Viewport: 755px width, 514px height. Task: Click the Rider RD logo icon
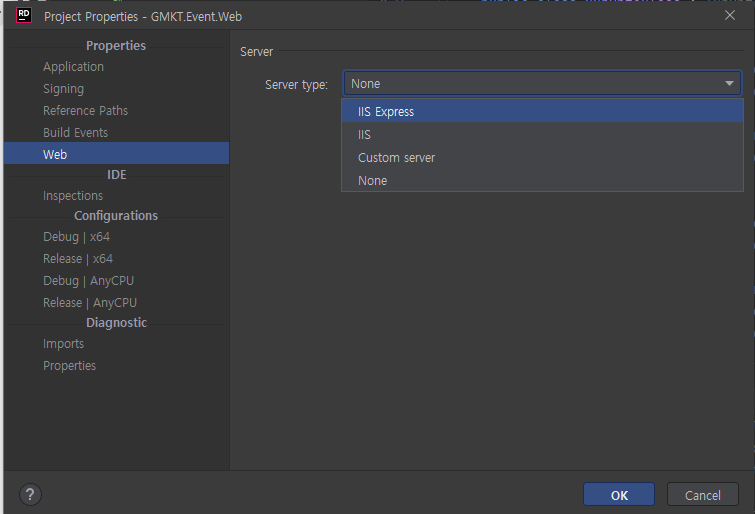(x=24, y=15)
